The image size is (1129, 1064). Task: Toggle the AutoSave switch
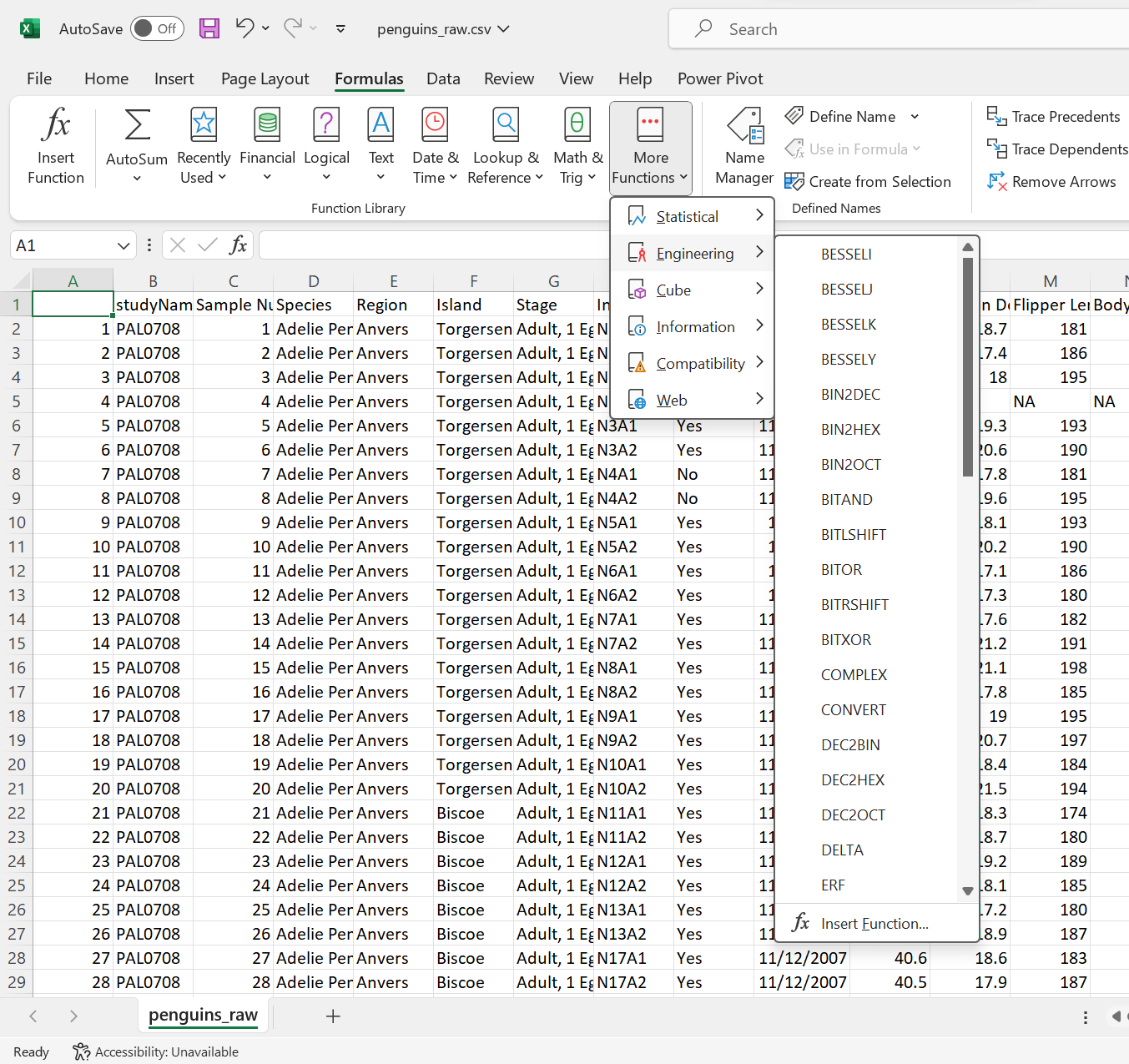tap(157, 28)
